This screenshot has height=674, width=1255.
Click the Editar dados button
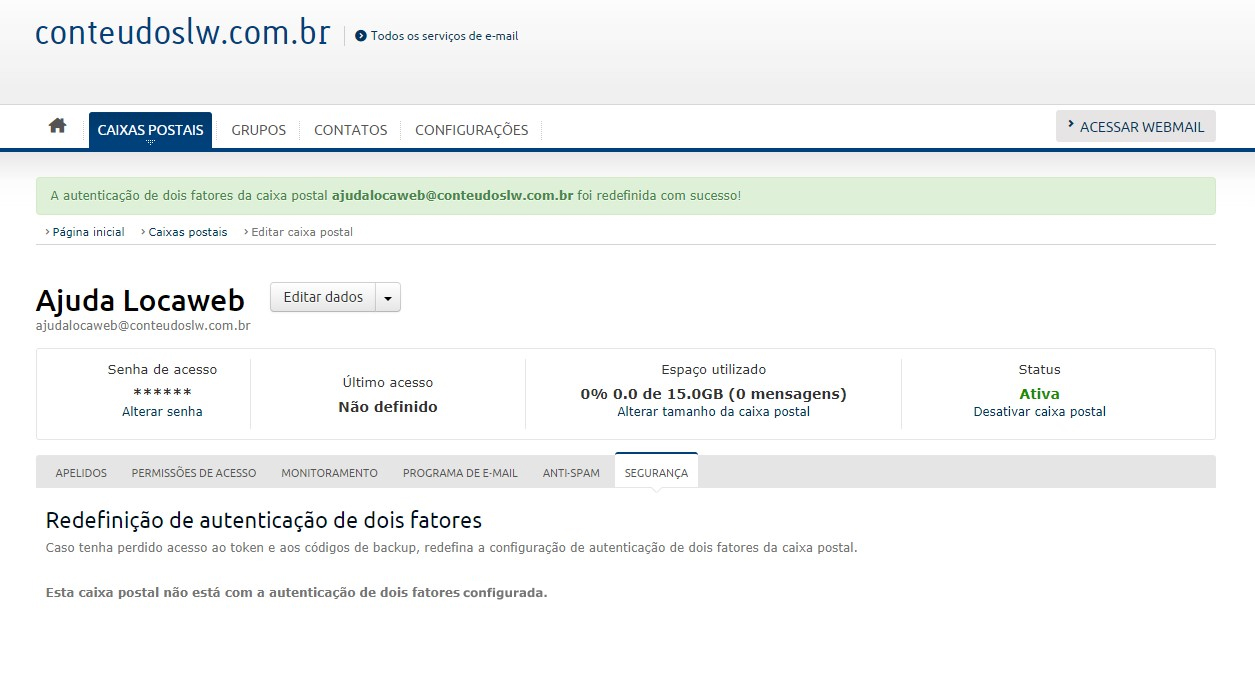pyautogui.click(x=323, y=297)
